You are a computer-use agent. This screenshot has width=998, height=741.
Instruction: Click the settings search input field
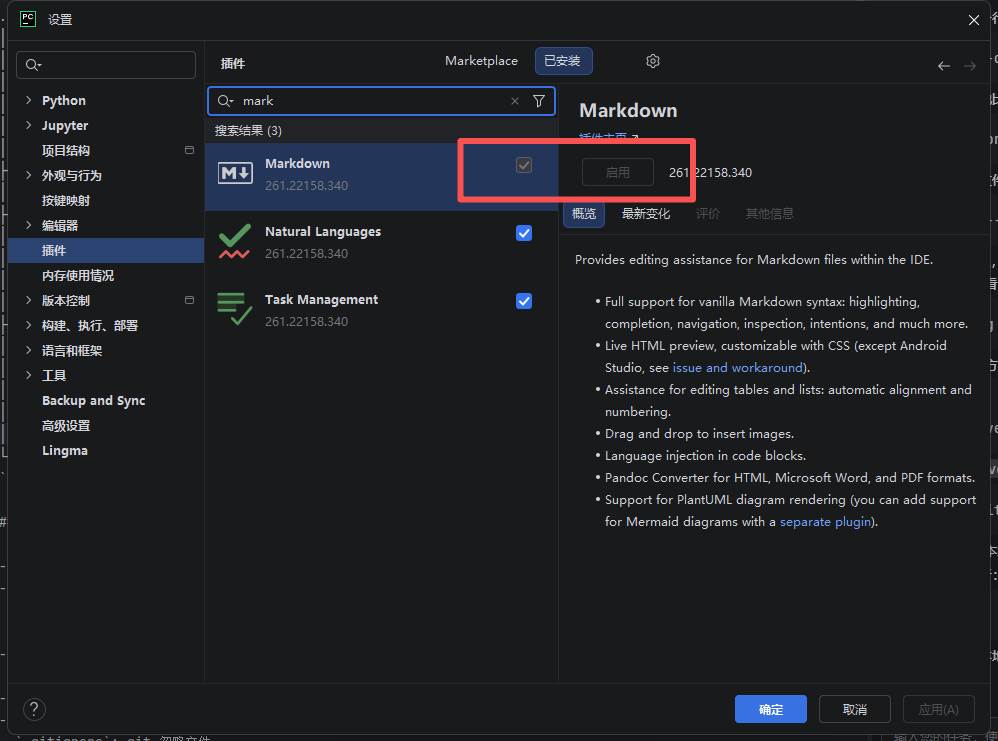[x=106, y=65]
